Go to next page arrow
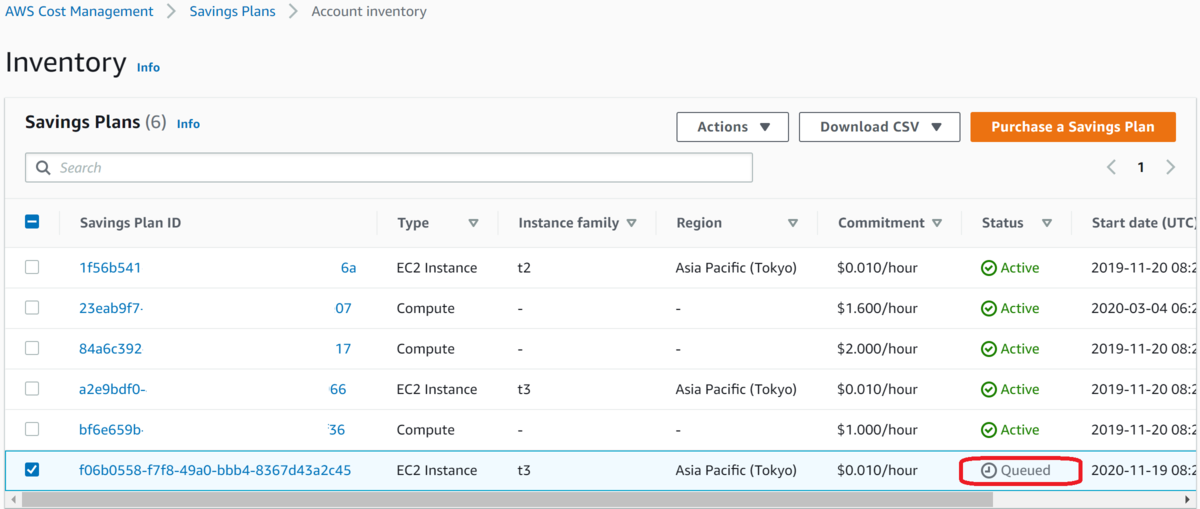The width and height of the screenshot is (1200, 509). coord(1170,168)
